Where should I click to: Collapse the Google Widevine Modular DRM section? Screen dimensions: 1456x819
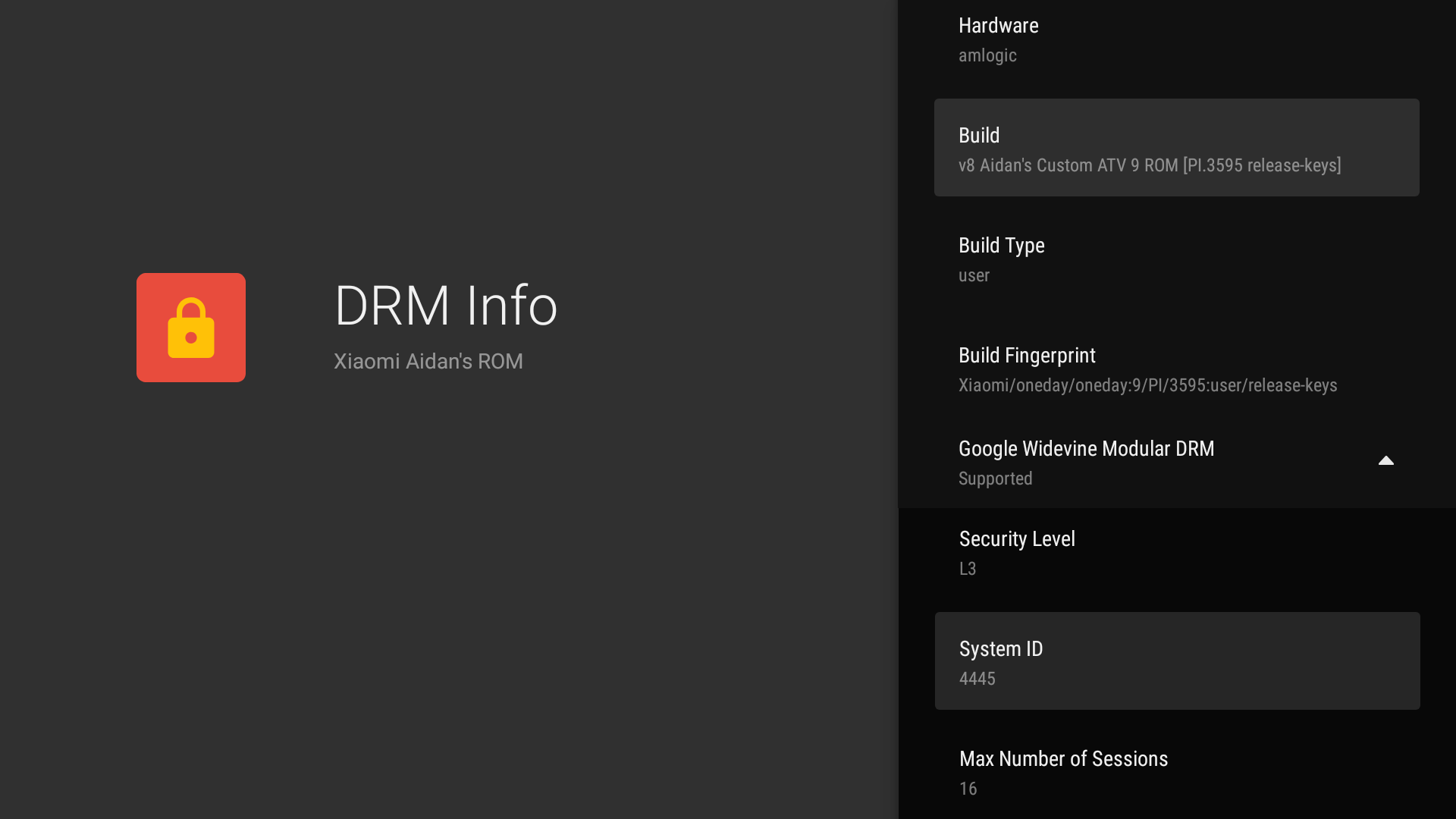(1386, 461)
